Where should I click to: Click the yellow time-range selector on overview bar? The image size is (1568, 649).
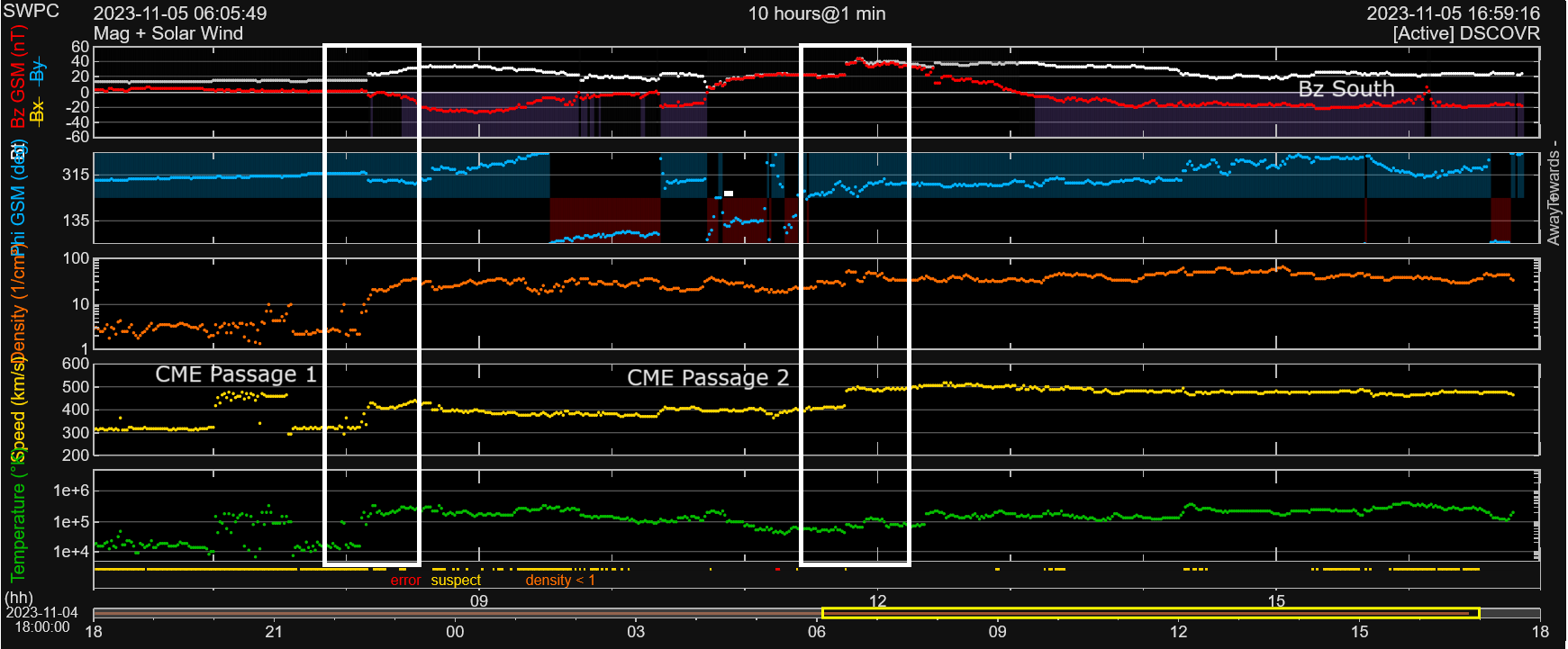coord(1150,613)
